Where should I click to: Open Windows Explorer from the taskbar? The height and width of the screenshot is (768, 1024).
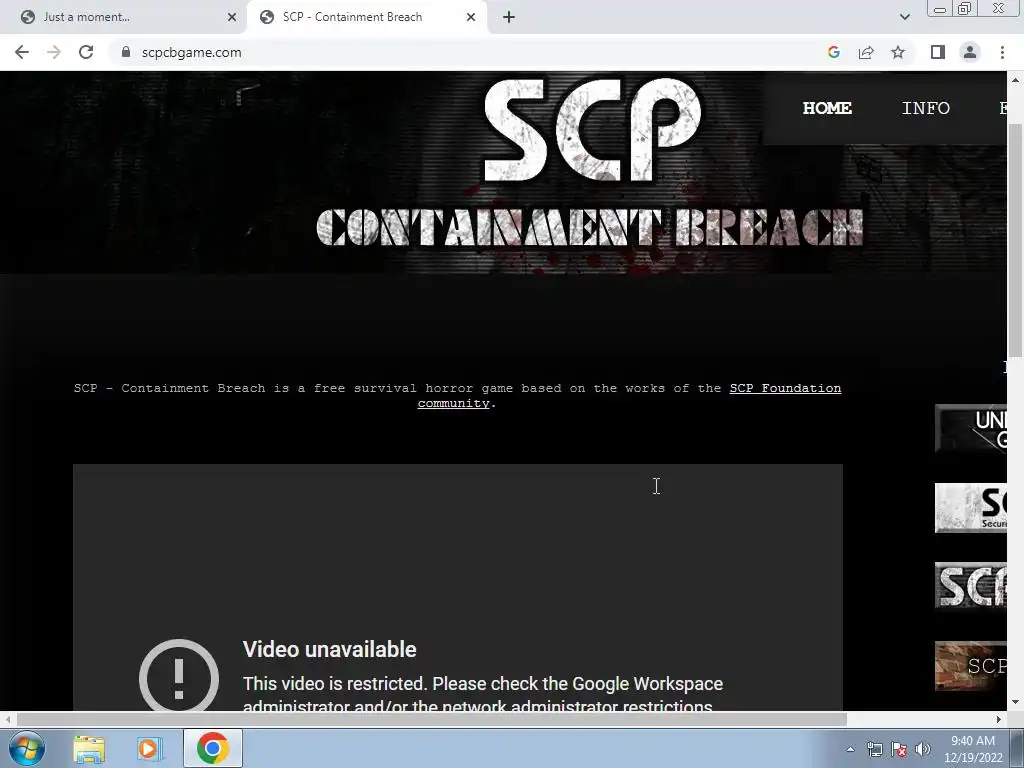89,749
